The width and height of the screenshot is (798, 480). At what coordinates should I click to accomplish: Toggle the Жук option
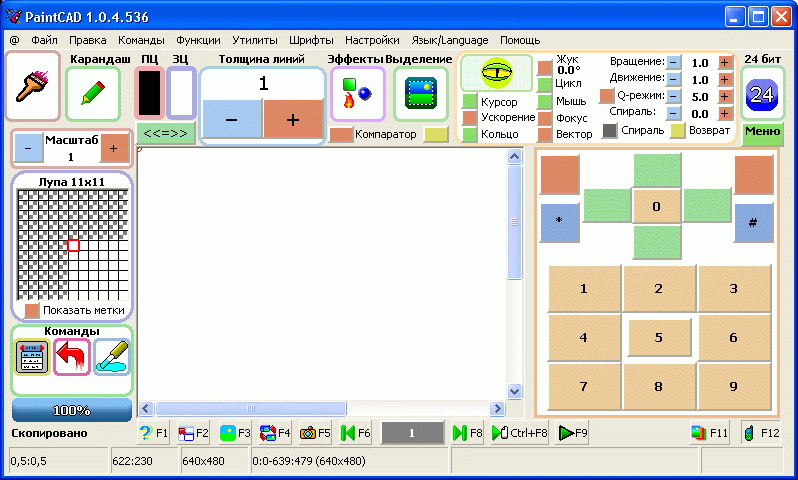545,68
